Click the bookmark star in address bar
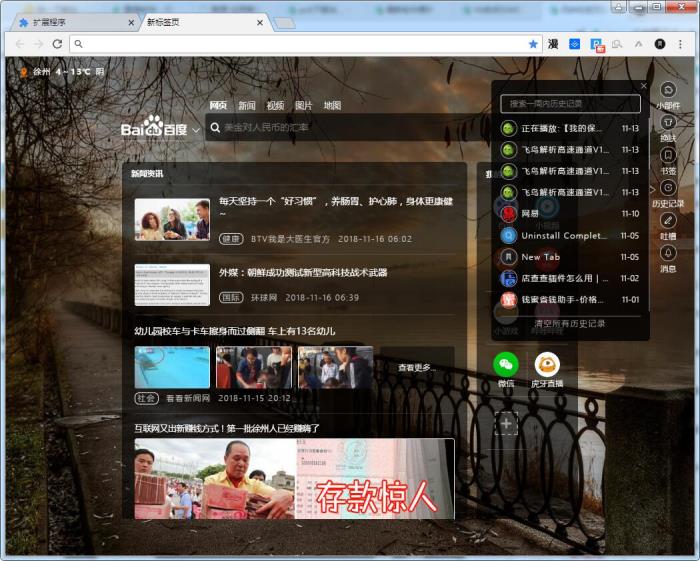 (x=533, y=44)
